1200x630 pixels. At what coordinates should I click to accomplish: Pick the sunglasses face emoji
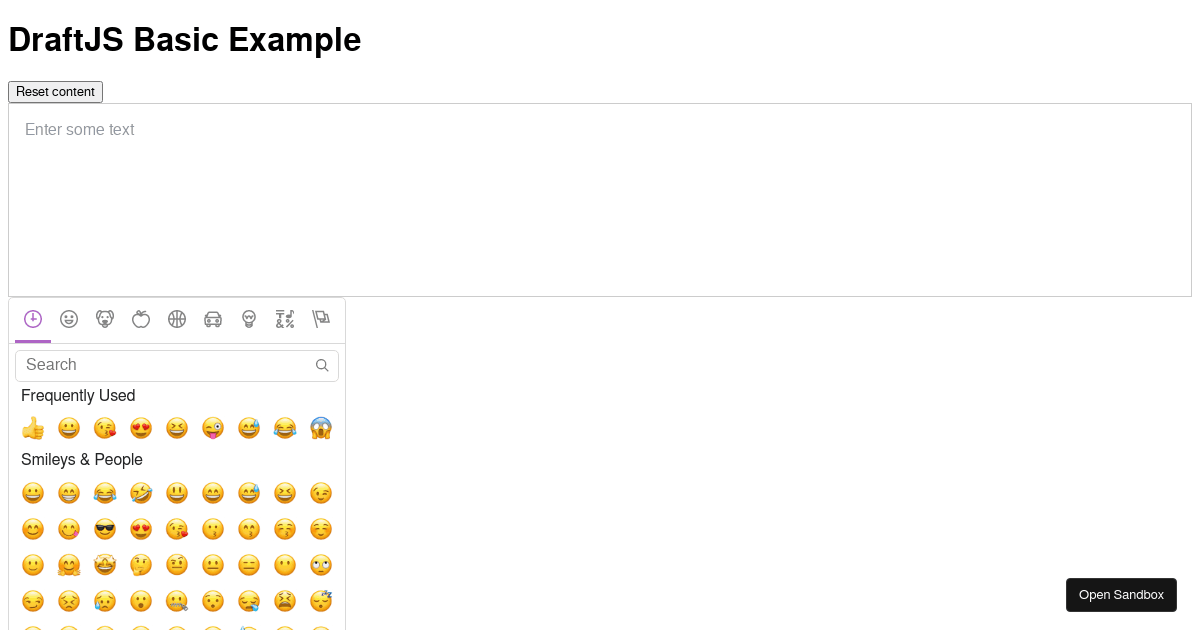click(105, 529)
